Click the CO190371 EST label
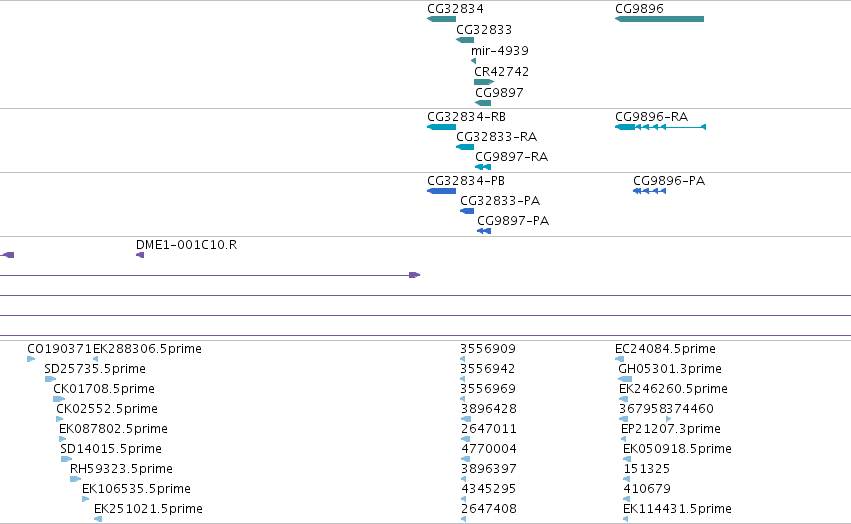Viewport: 851px width, 524px height. (x=60, y=349)
